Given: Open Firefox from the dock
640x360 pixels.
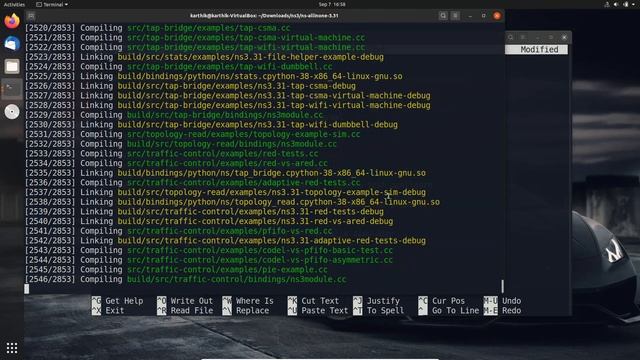Looking at the screenshot, I should pos(12,21).
